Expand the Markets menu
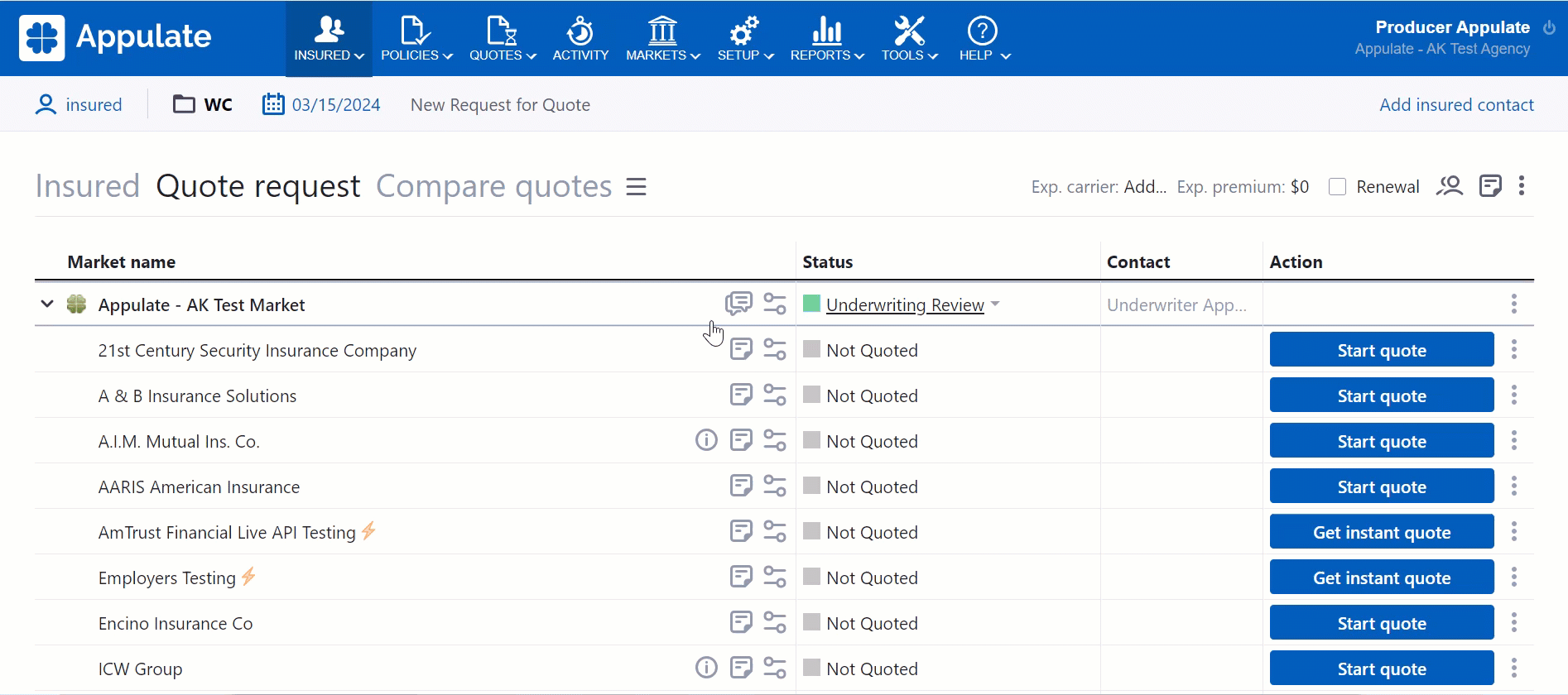 662,39
